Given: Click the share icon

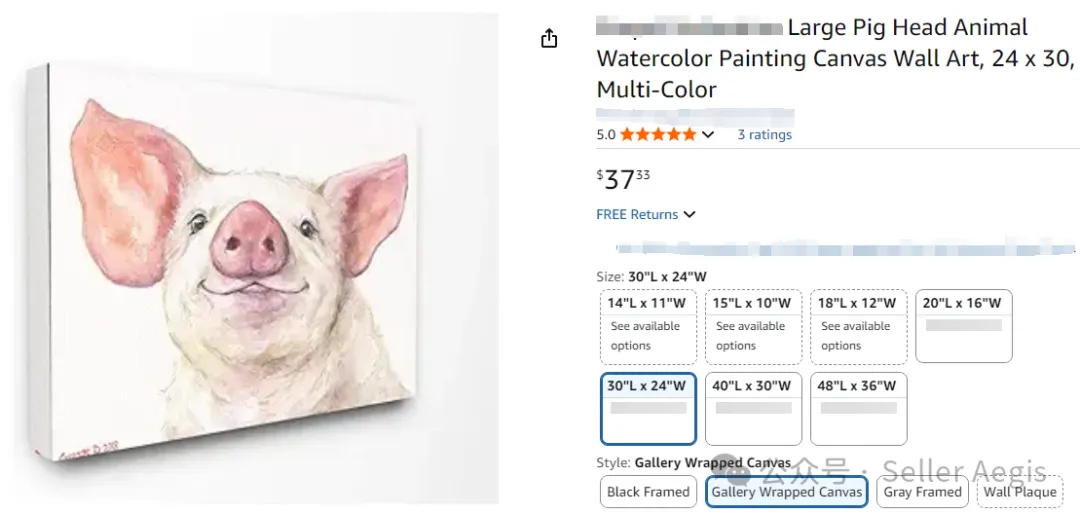Looking at the screenshot, I should pos(549,39).
